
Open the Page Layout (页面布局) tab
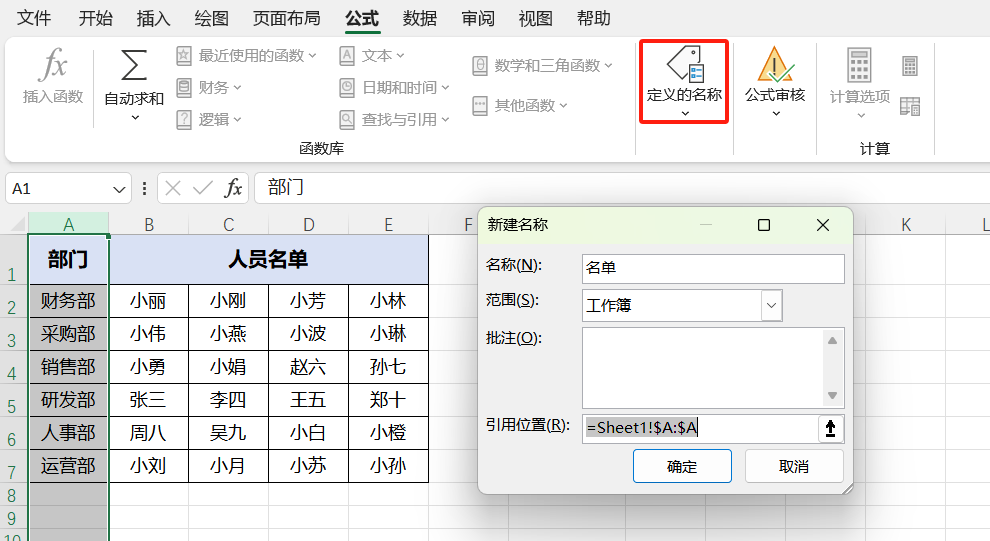(x=286, y=18)
